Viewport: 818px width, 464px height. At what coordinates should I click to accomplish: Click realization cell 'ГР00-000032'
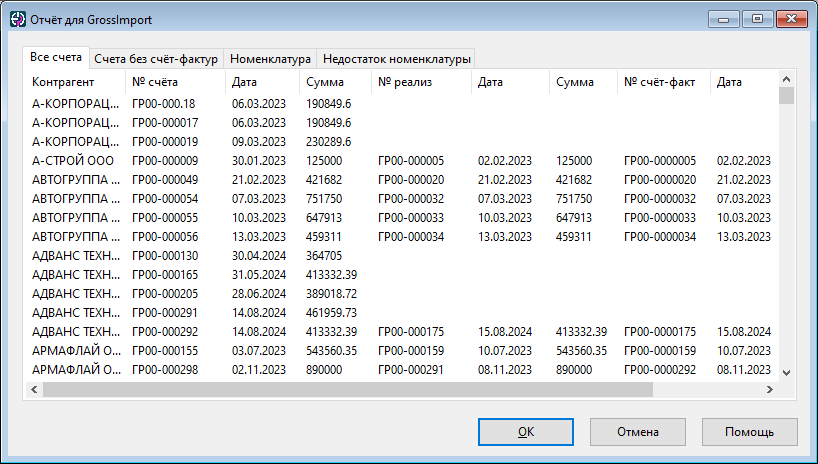(x=411, y=199)
